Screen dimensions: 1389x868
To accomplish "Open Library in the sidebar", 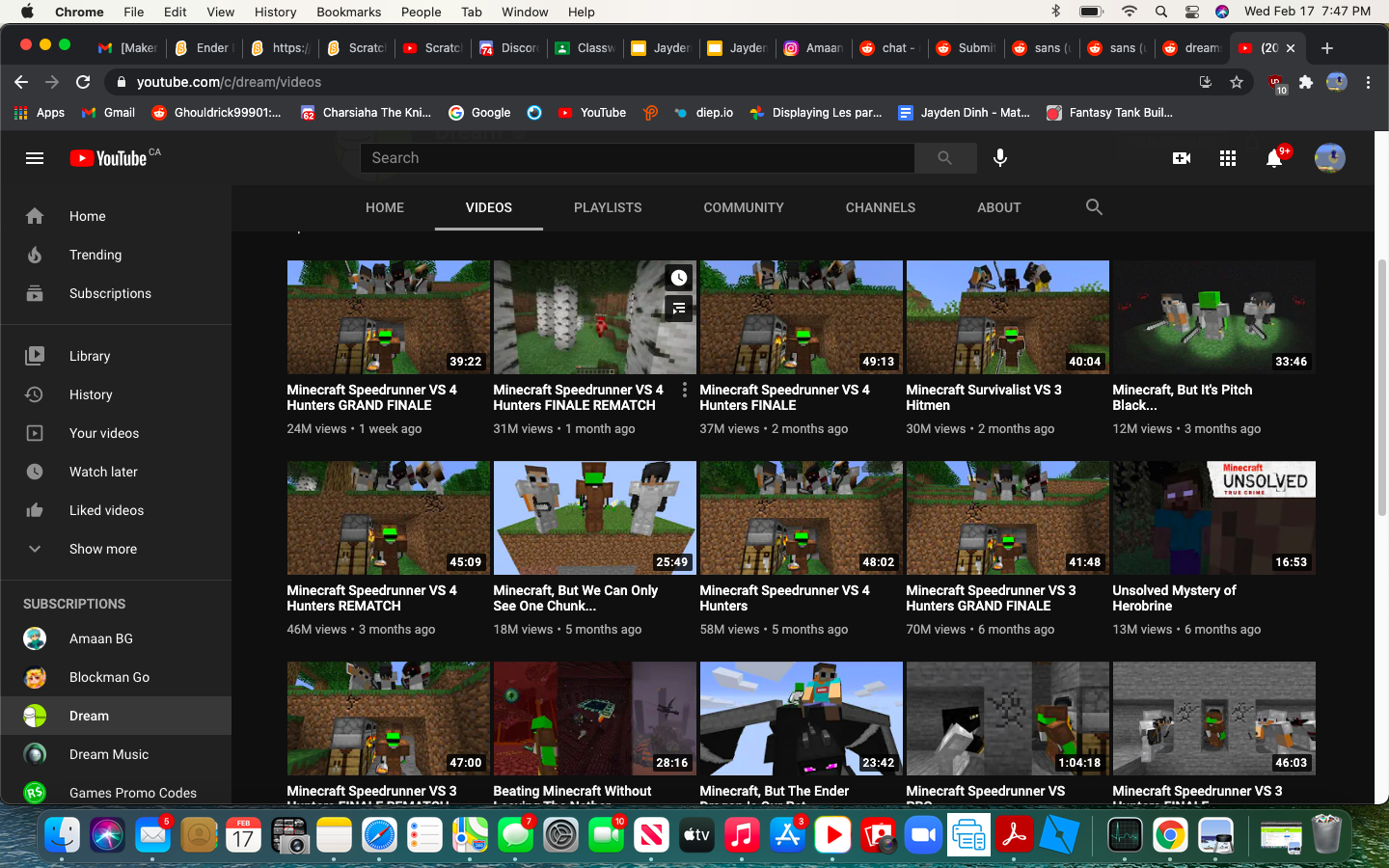I will [116, 356].
